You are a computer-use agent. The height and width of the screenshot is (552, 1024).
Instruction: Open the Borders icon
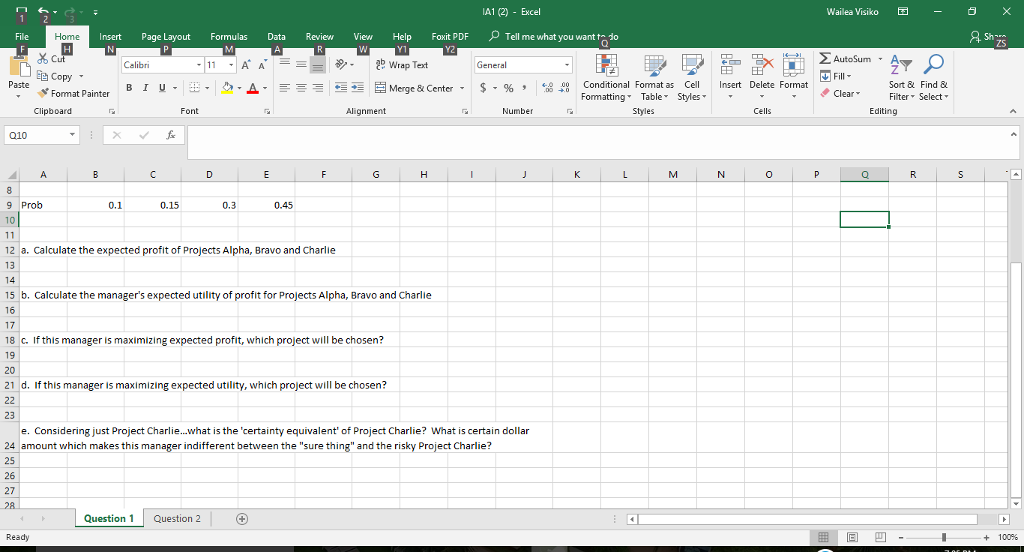click(195, 88)
